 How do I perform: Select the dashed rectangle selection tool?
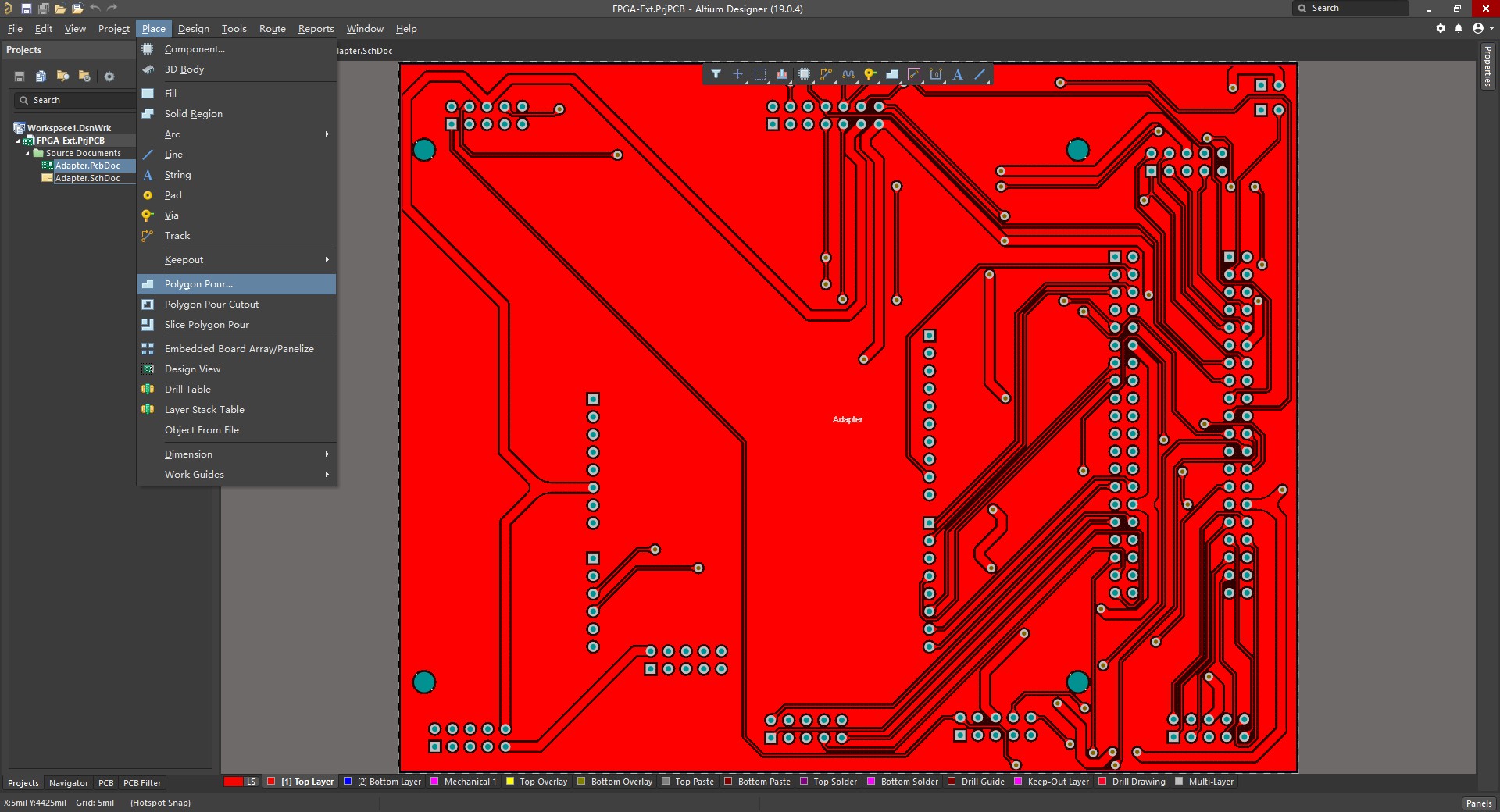click(x=759, y=74)
